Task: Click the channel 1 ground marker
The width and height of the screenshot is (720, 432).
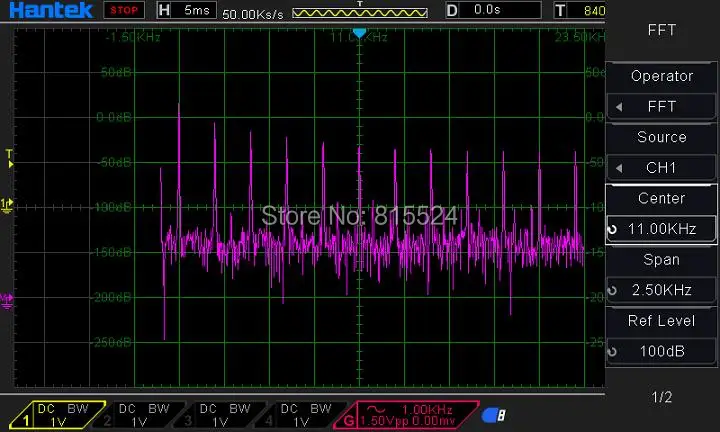Action: (x=7, y=206)
